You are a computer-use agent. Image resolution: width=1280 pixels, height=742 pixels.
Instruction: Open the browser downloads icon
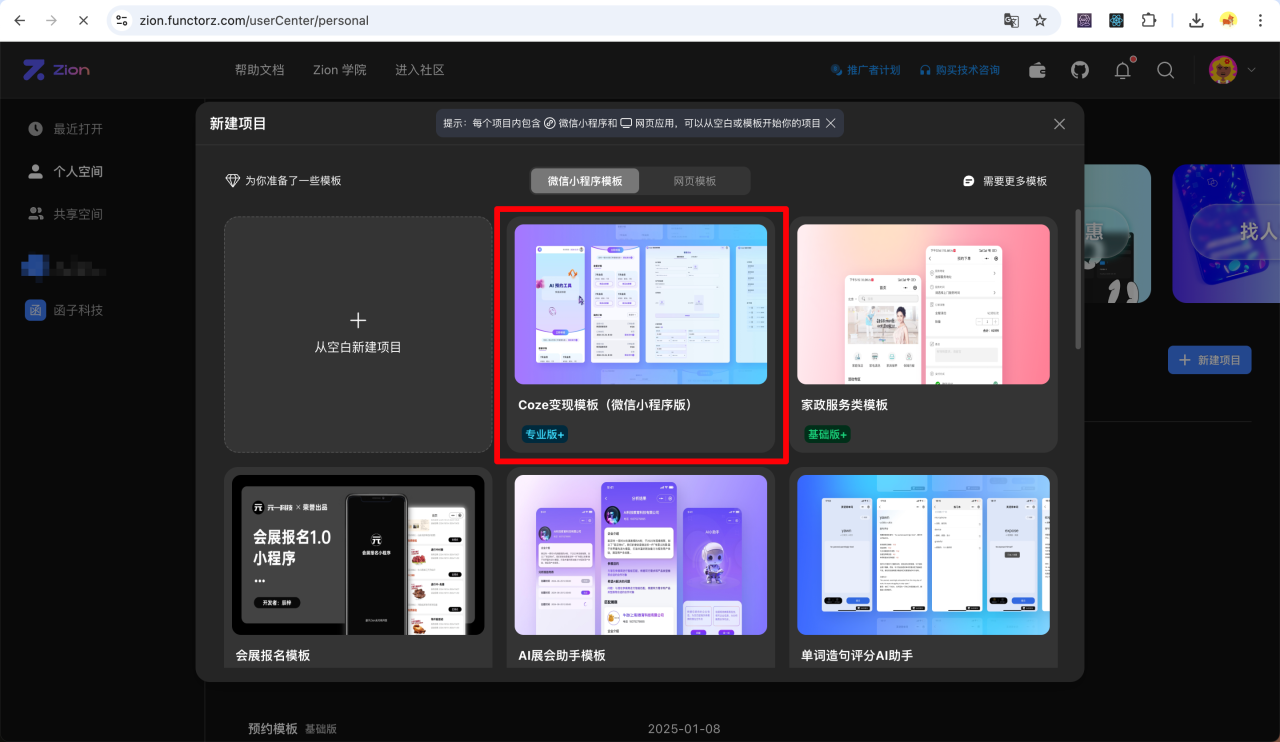point(1196,20)
